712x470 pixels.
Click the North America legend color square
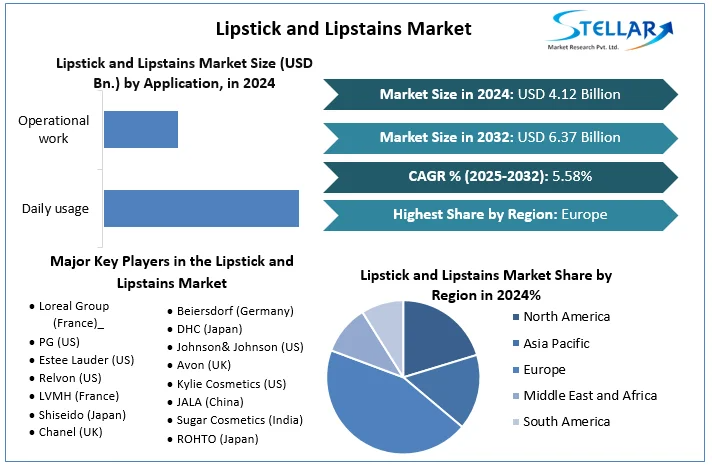(x=516, y=317)
